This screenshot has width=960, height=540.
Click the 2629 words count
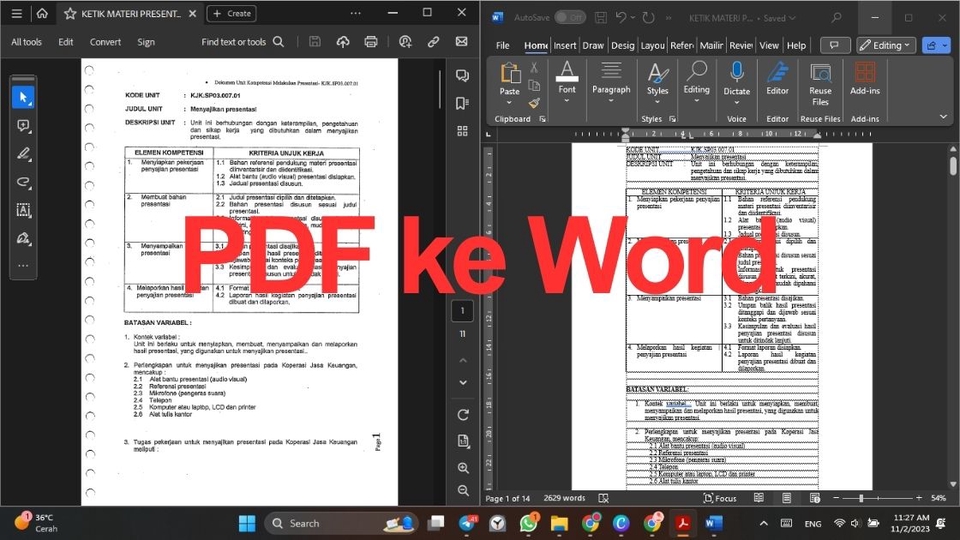(x=564, y=498)
